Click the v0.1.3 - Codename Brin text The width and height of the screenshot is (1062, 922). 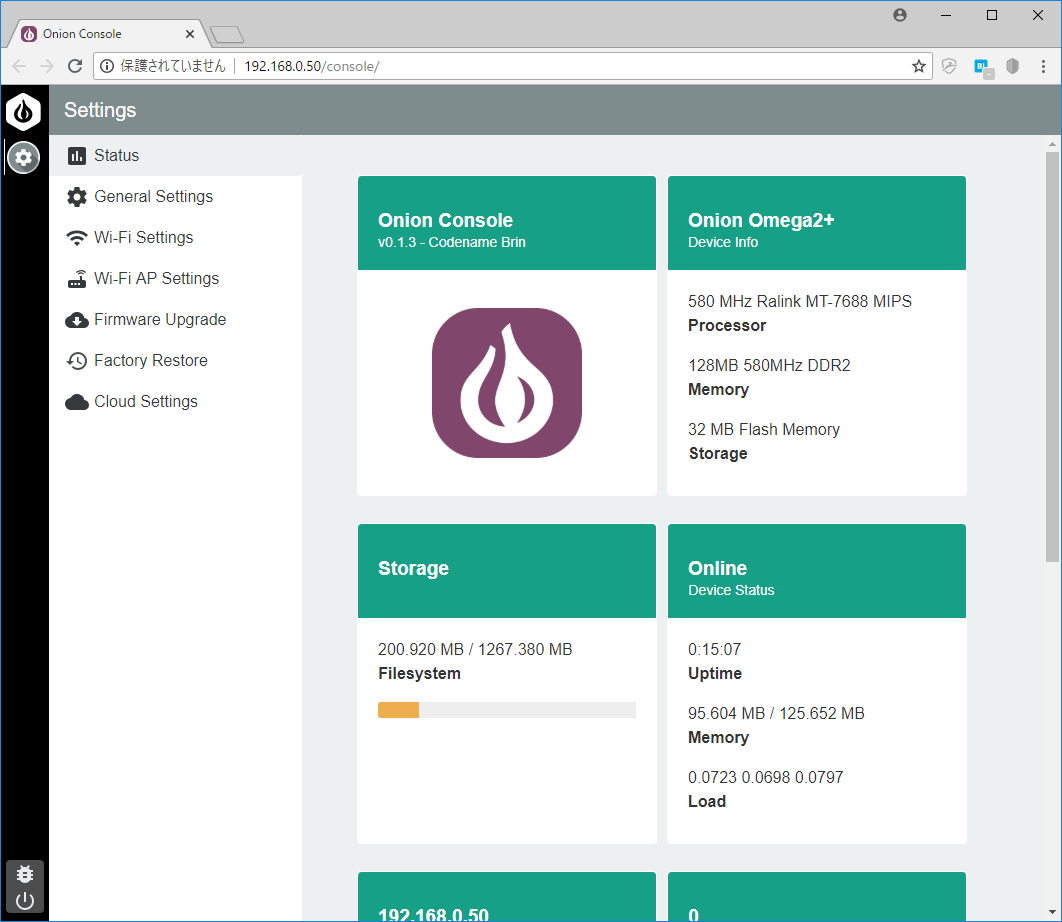[452, 243]
